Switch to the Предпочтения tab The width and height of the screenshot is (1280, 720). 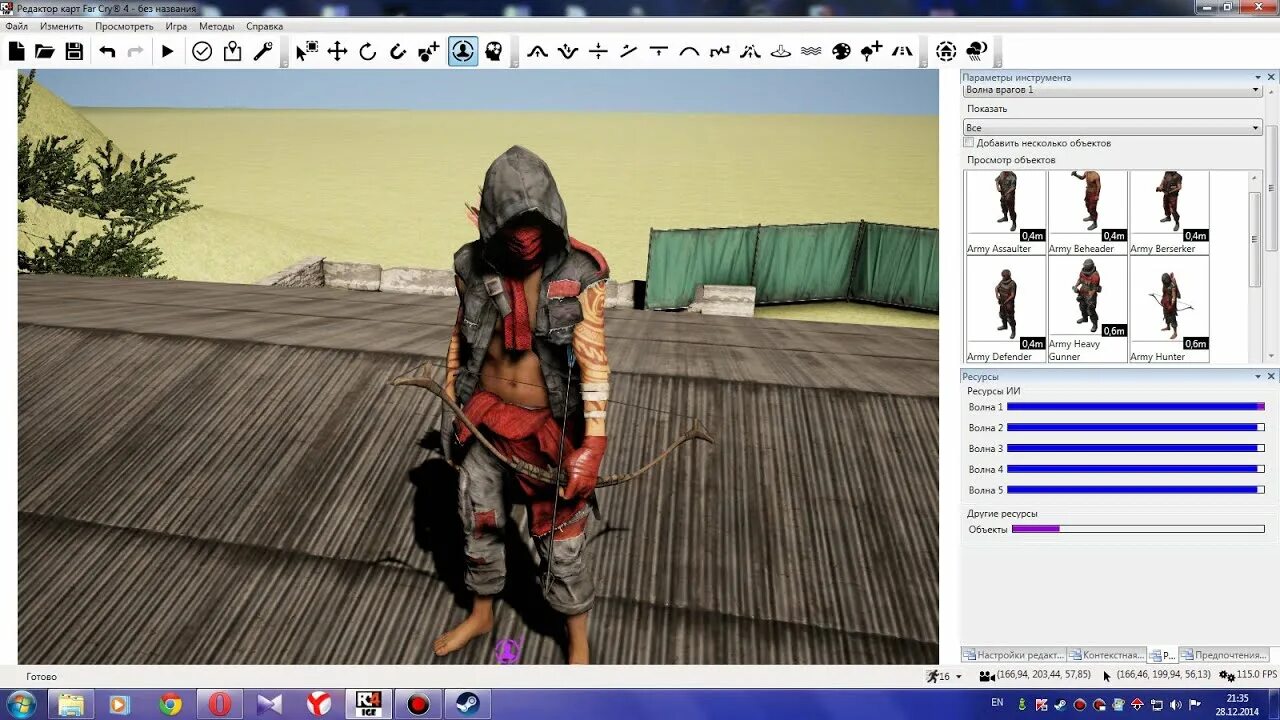(x=1222, y=655)
